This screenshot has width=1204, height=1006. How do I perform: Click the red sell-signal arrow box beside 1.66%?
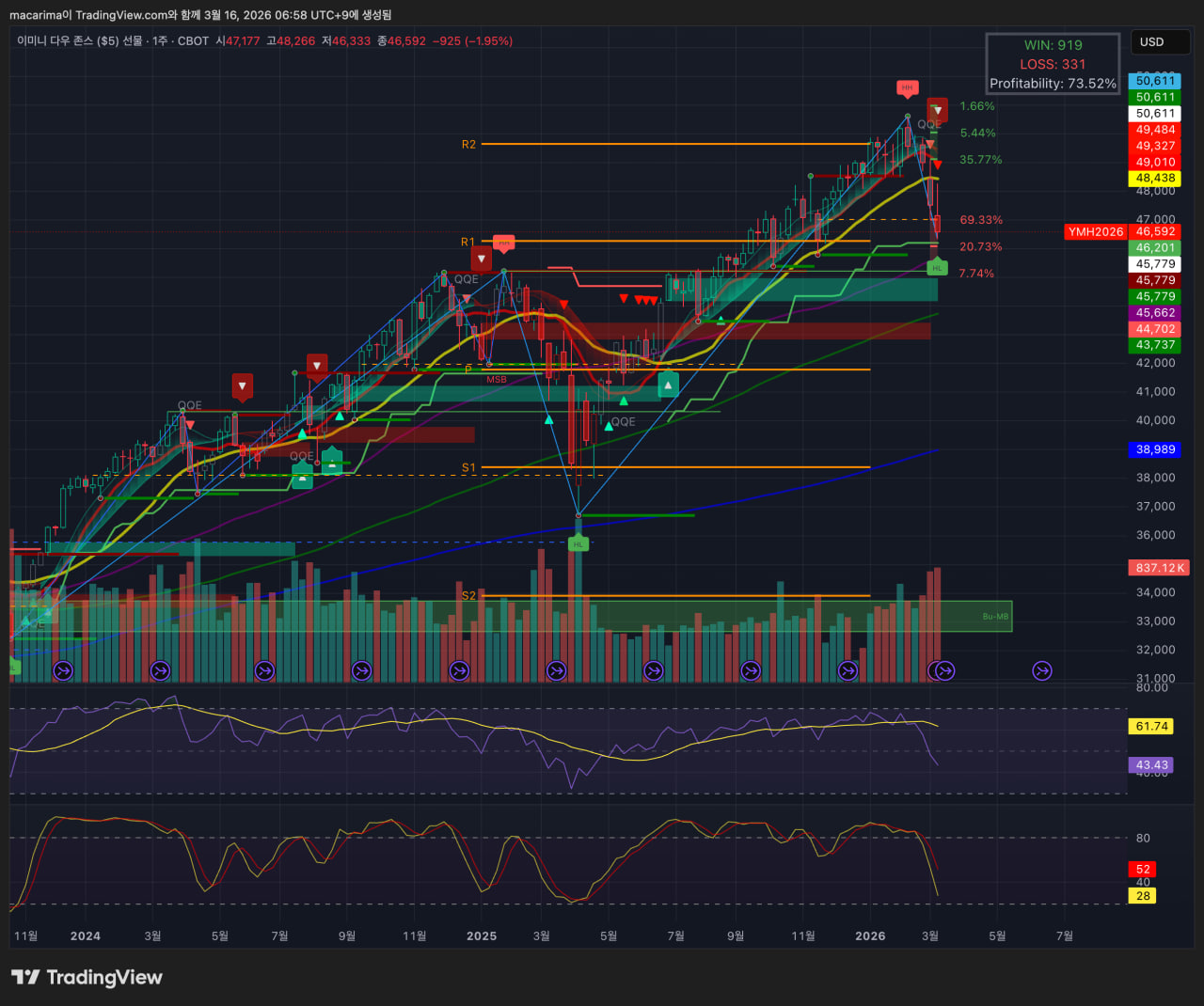click(x=937, y=110)
